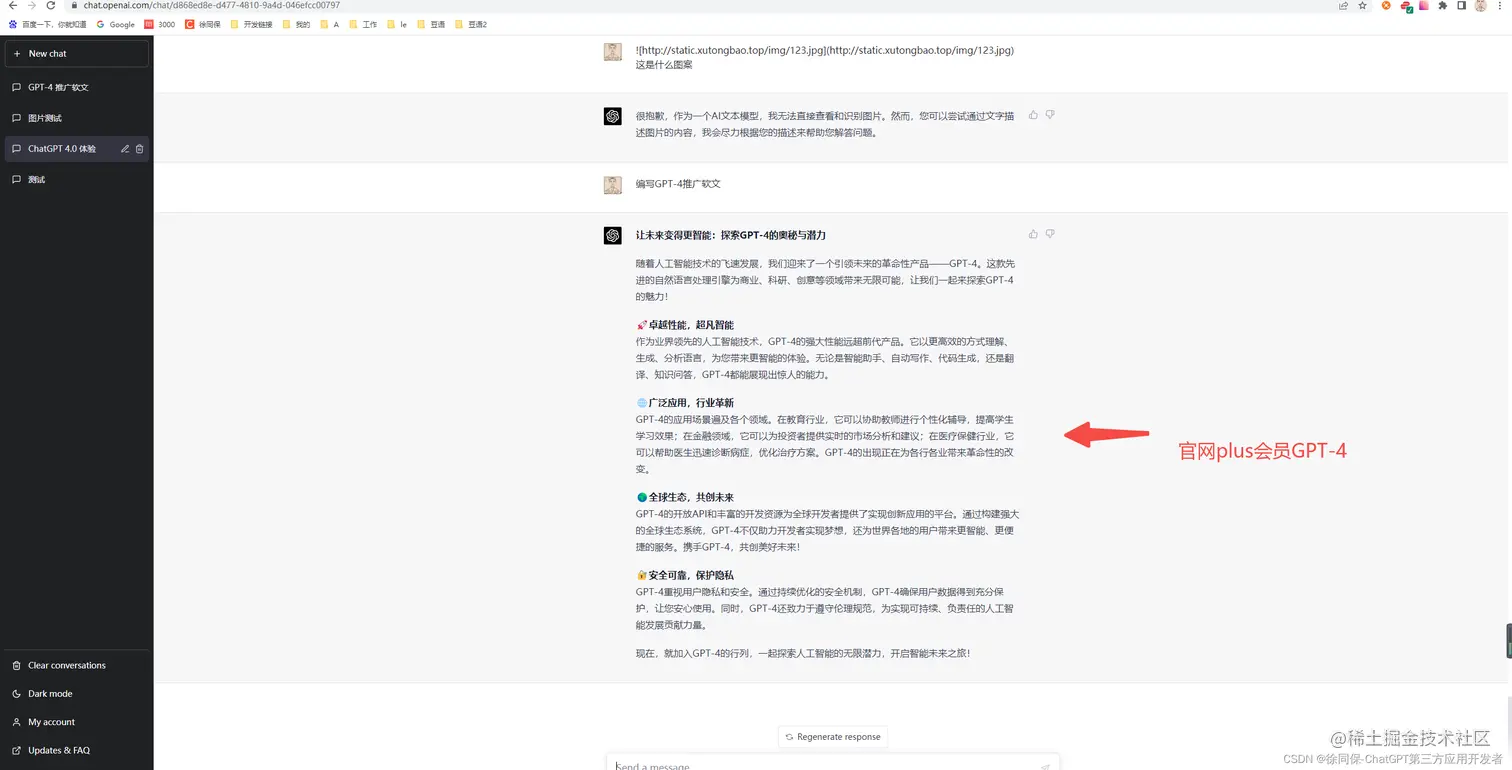
Task: Reload the page with the refresh icon
Action: 51,5
